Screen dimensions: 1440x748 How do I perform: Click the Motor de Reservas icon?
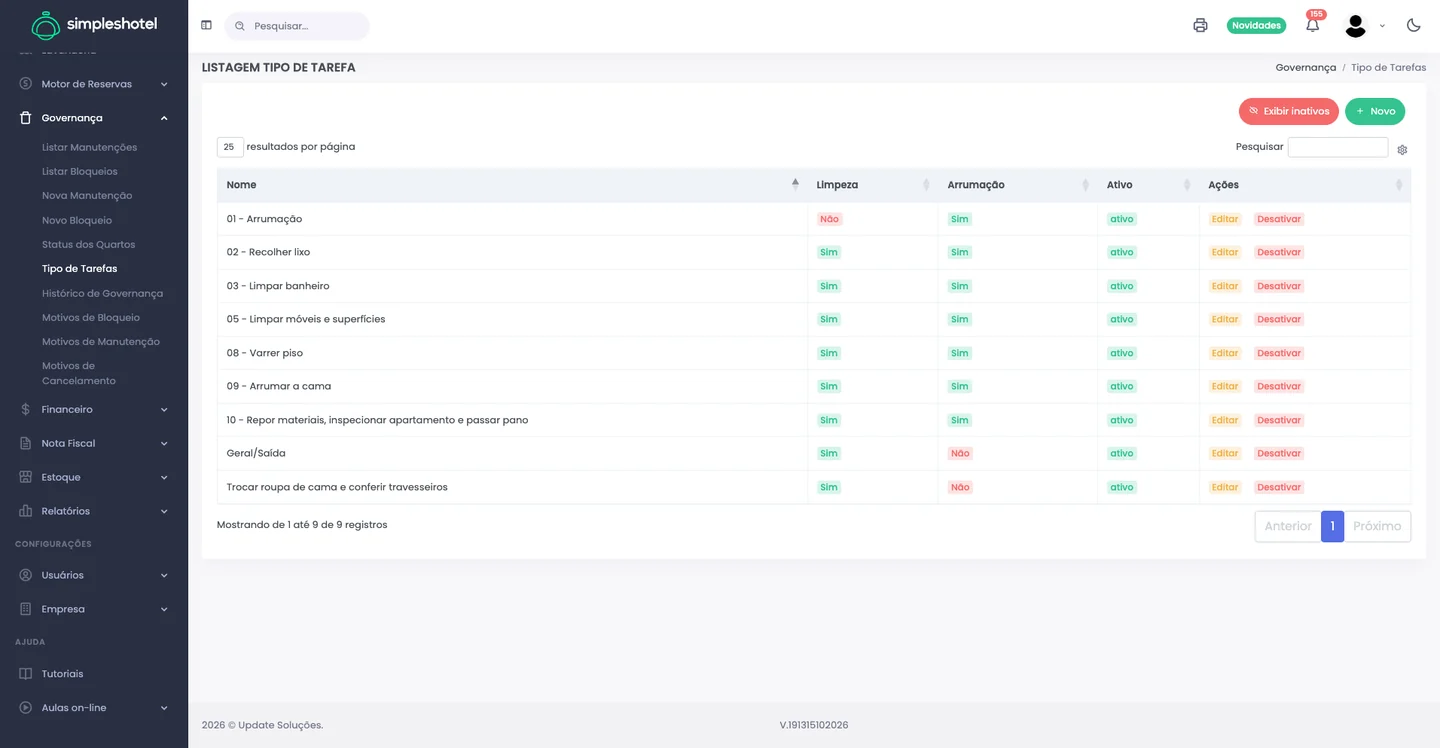[x=26, y=84]
